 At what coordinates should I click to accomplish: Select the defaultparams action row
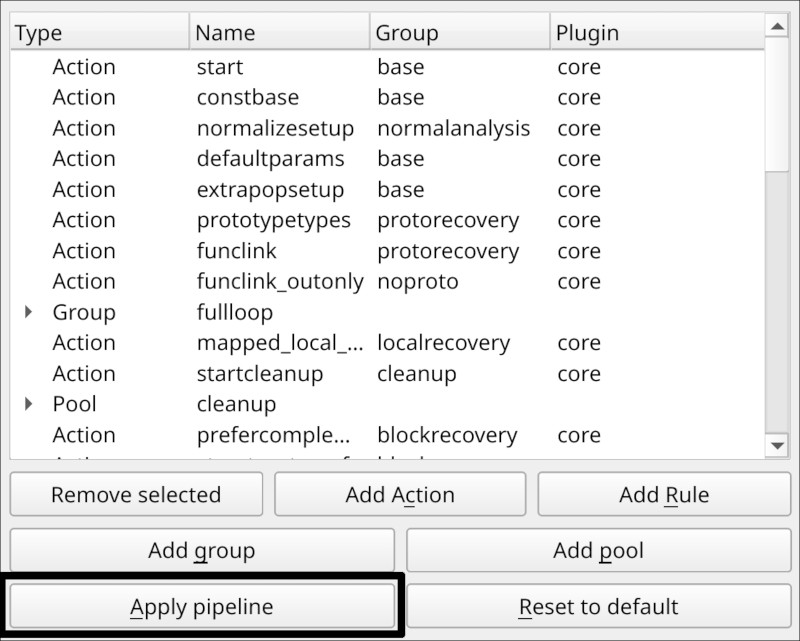coord(387,159)
